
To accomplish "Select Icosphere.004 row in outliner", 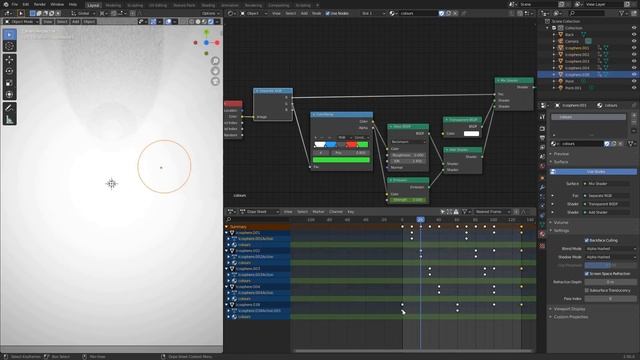I will click(577, 68).
